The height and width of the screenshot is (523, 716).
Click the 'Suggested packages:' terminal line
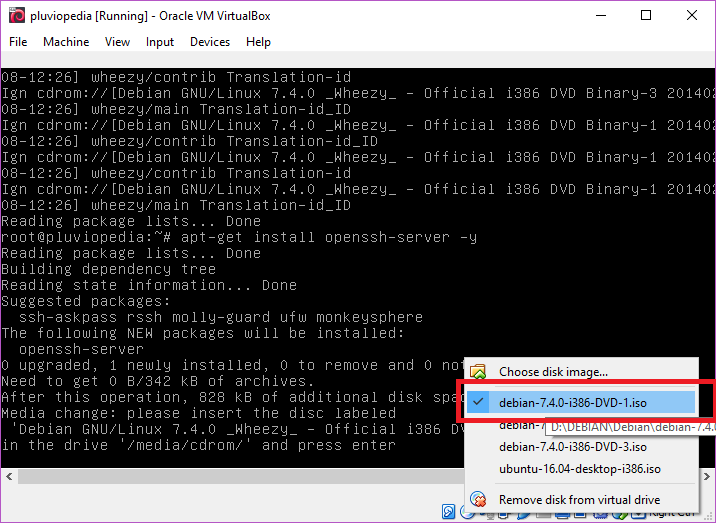(x=86, y=301)
